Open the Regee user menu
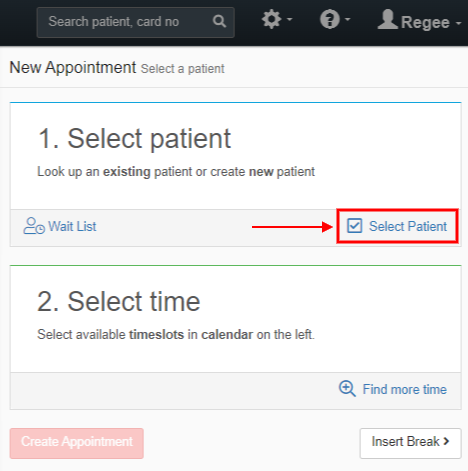The image size is (468, 471). (419, 20)
